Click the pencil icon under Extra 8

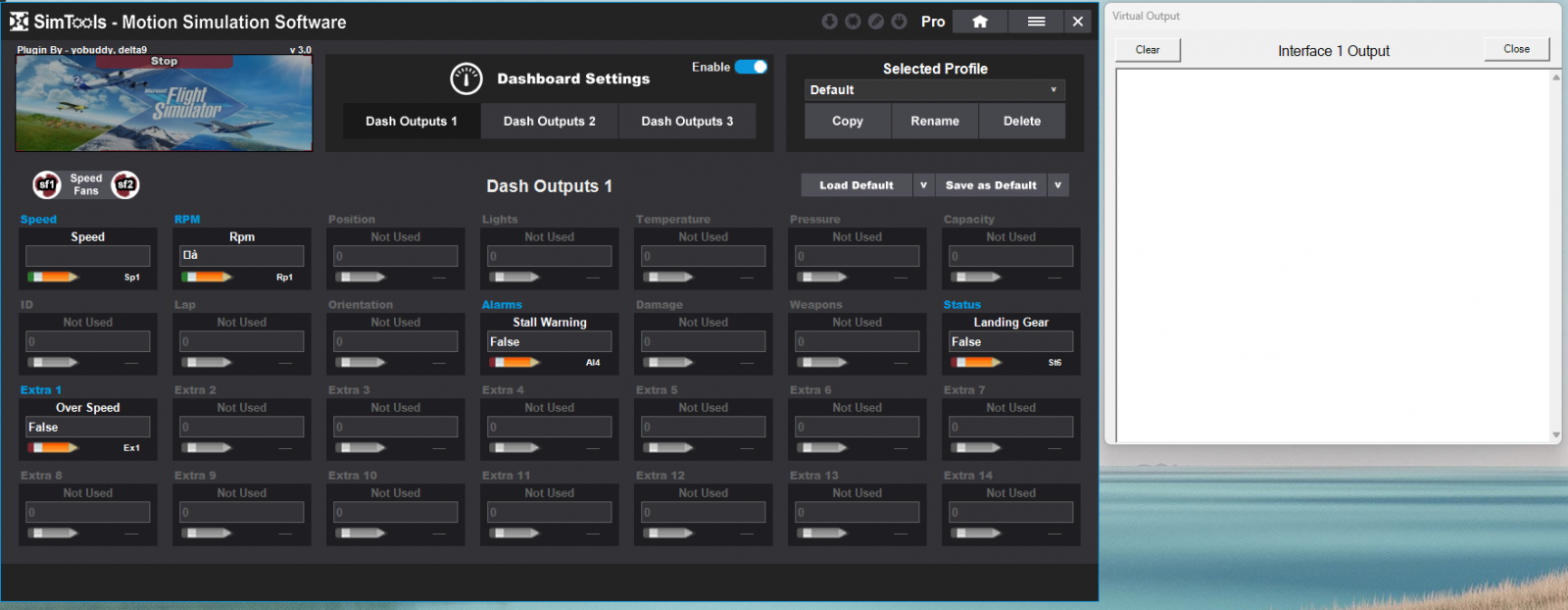[x=53, y=534]
